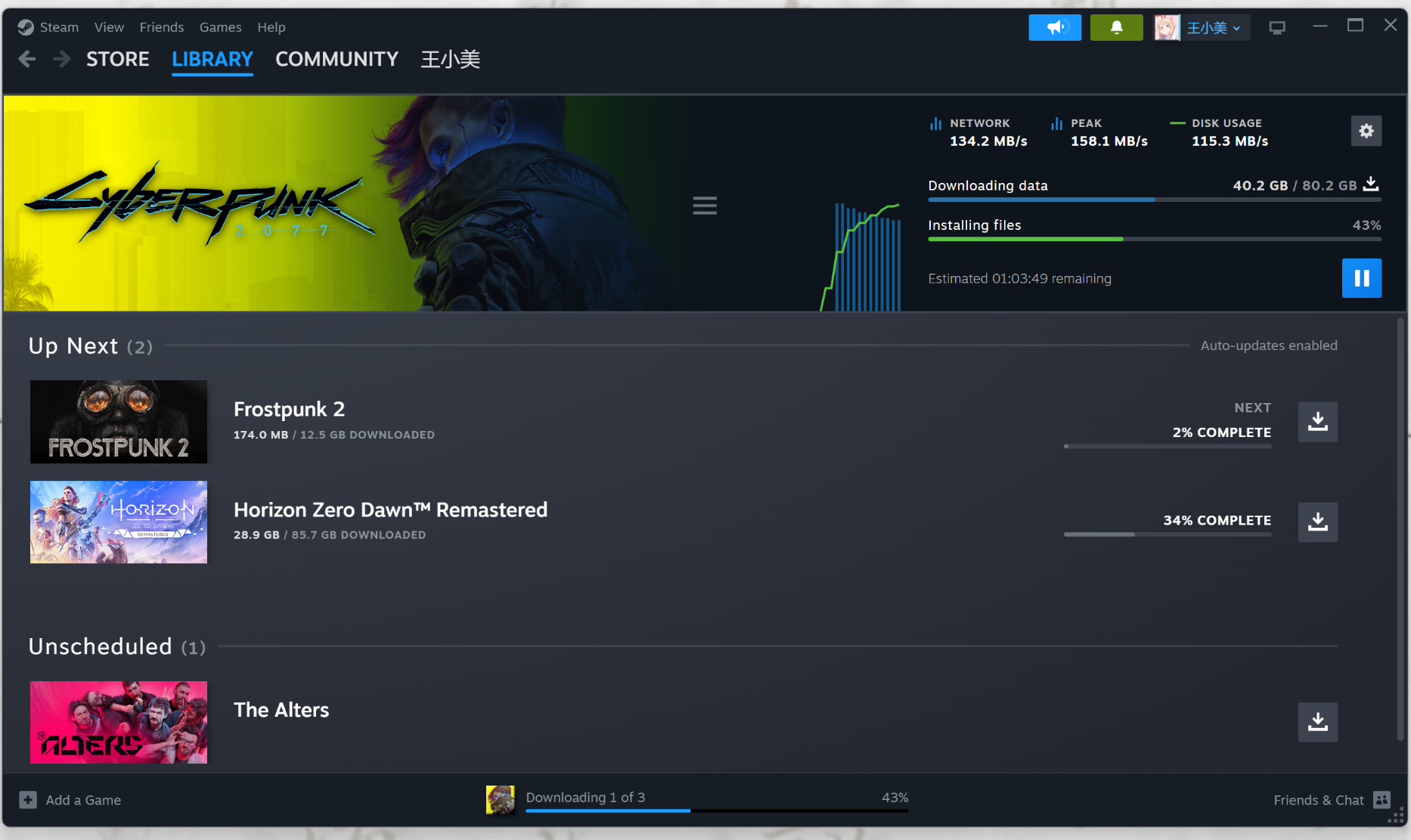
Task: Click Horizon 34% complete progress bar
Action: (x=1168, y=535)
